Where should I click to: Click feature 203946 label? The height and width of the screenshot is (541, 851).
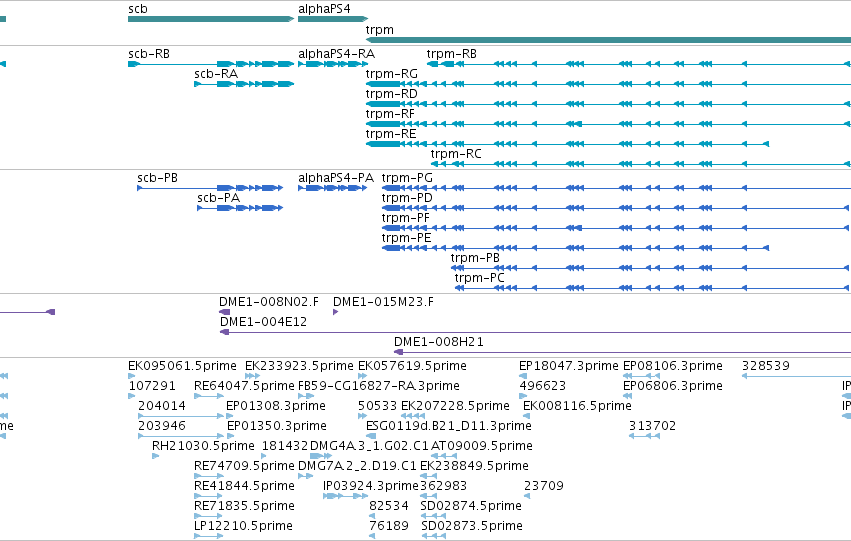pyautogui.click(x=162, y=427)
